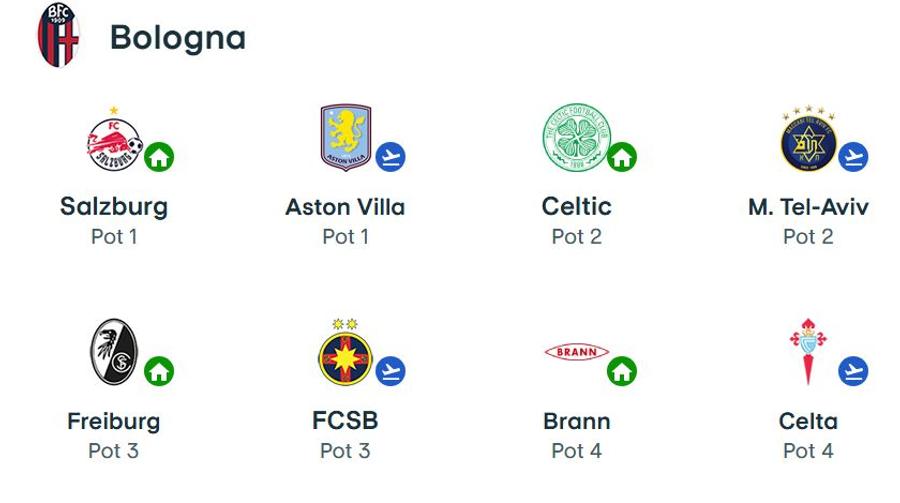
Task: Click home icon next to Celtic
Action: point(622,157)
